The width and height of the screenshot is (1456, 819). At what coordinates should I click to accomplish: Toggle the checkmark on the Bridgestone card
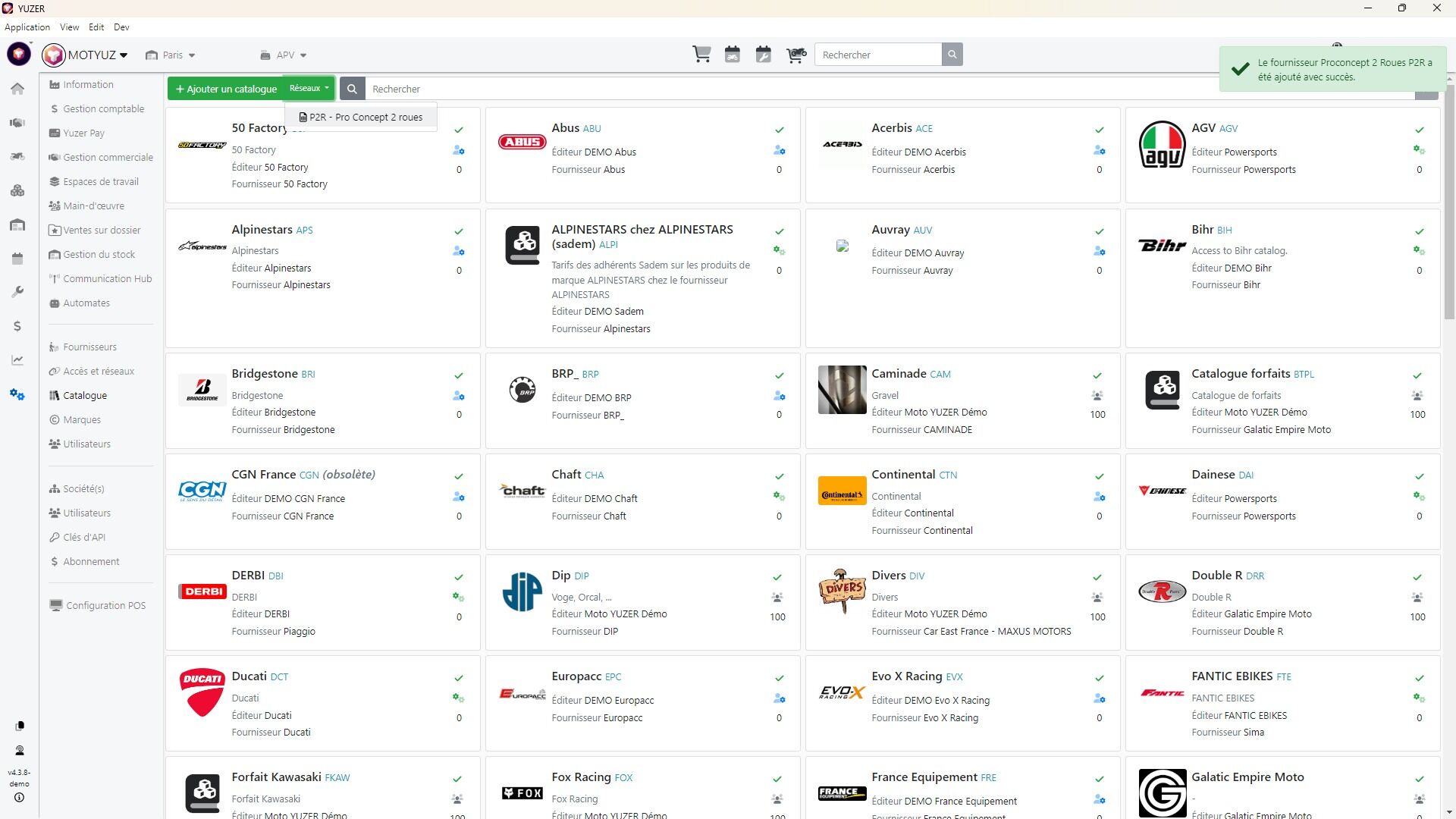pyautogui.click(x=459, y=375)
